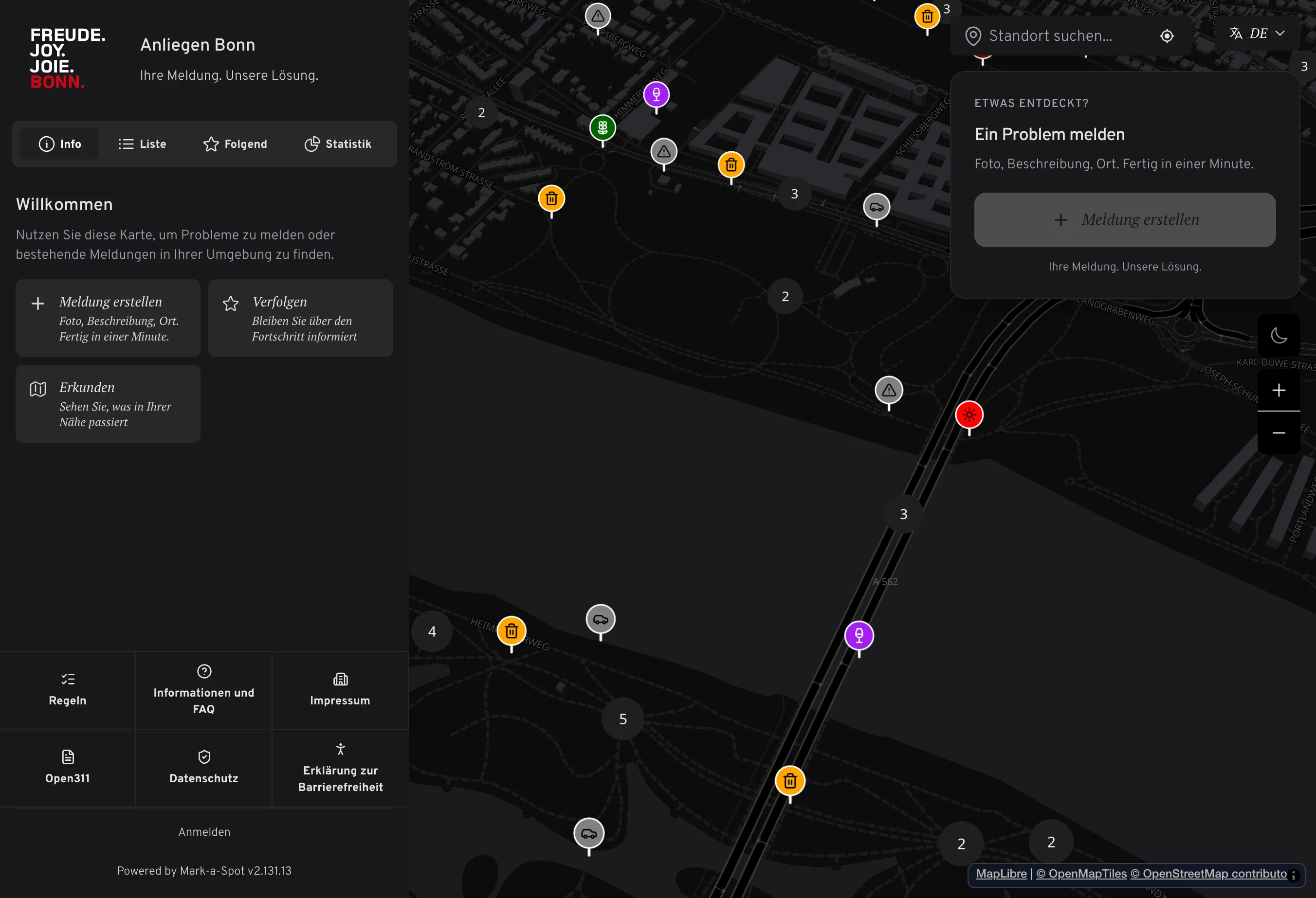This screenshot has height=898, width=1316.
Task: Select the Folgend tab
Action: 235,144
